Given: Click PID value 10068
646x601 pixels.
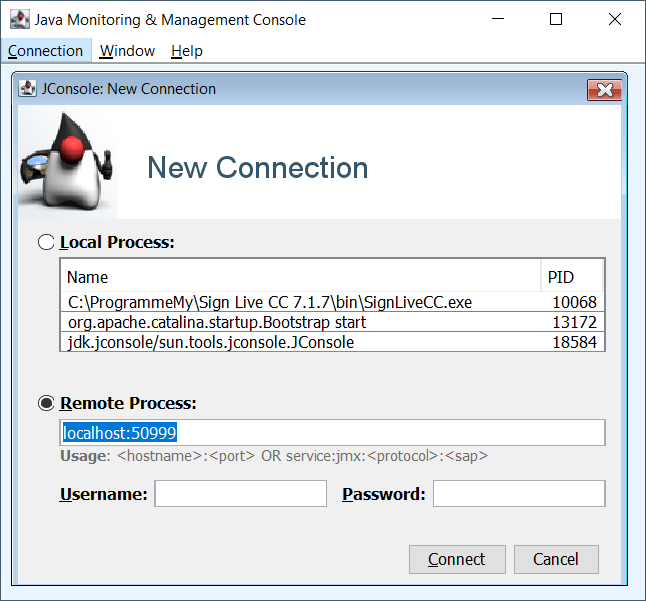Looking at the screenshot, I should tap(574, 302).
